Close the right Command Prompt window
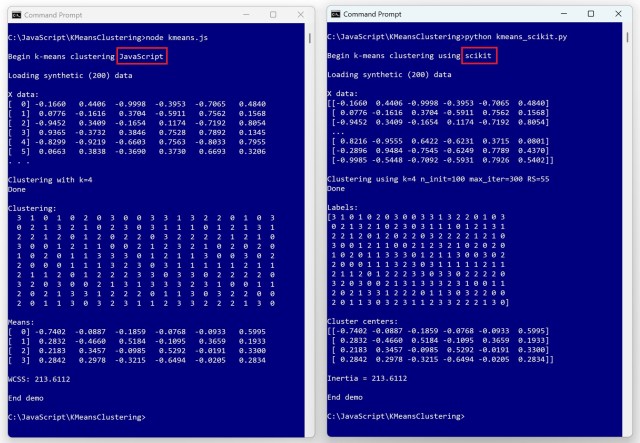The image size is (640, 443). pyautogui.click(x=623, y=15)
